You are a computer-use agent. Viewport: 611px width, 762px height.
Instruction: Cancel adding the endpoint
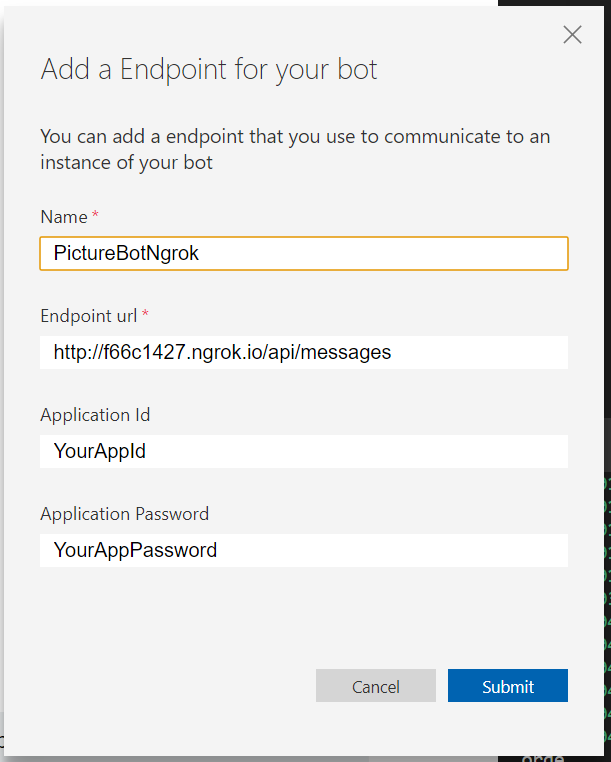click(376, 686)
